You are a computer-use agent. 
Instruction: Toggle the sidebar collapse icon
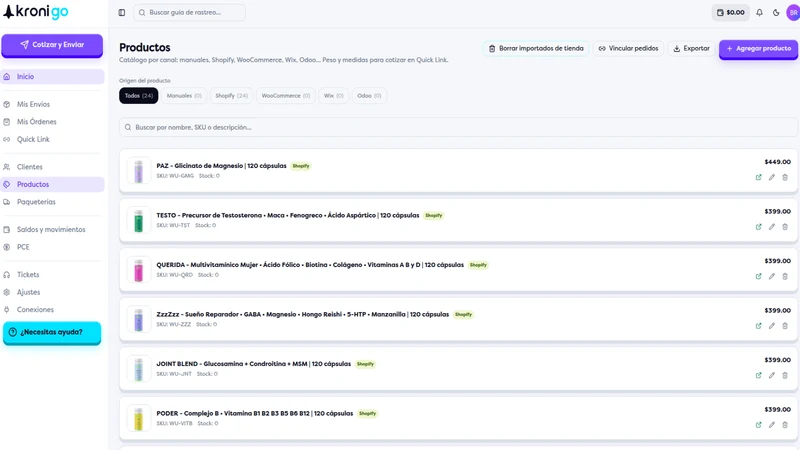tap(121, 12)
